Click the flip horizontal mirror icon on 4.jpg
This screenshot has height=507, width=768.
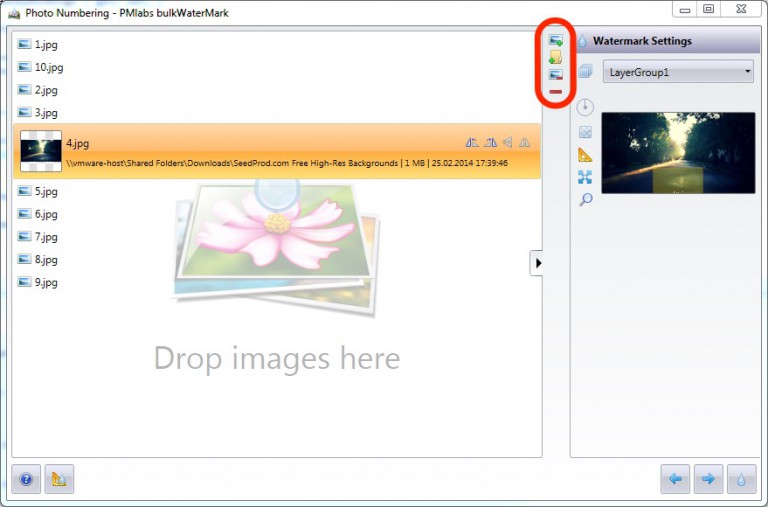(524, 143)
